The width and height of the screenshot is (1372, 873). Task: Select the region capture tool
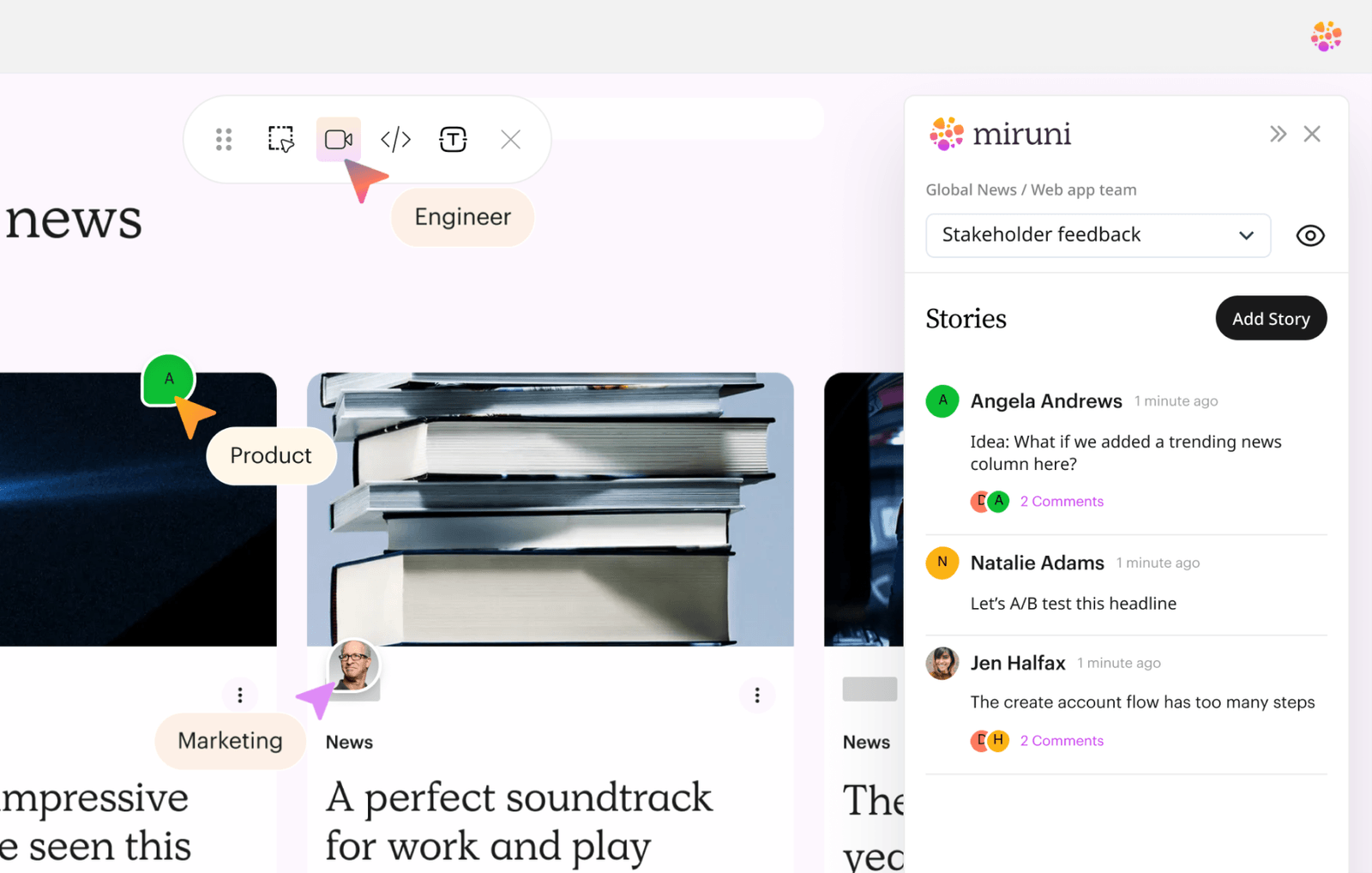pyautogui.click(x=280, y=139)
